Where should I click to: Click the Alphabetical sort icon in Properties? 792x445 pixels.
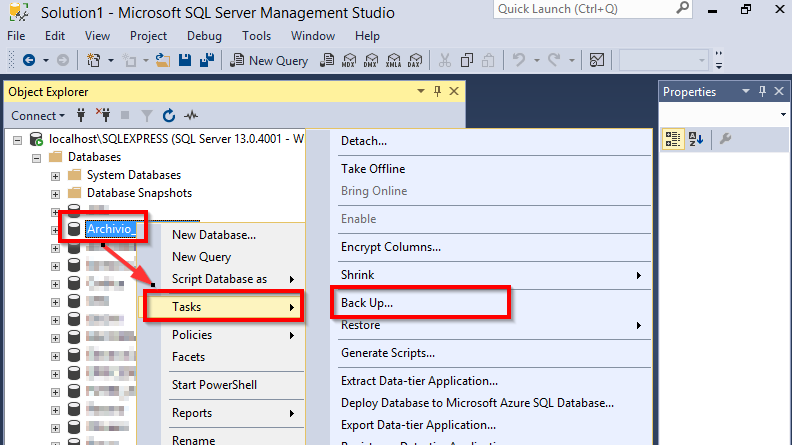tap(696, 139)
